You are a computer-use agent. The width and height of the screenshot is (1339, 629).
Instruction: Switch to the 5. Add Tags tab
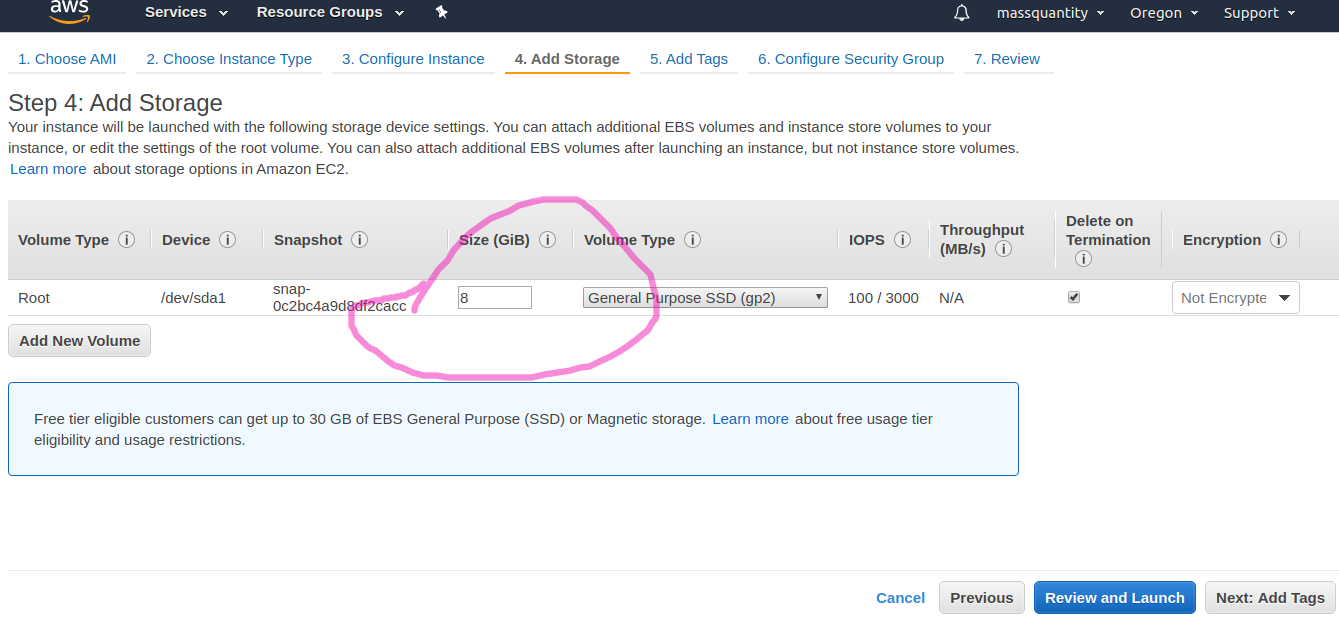click(x=689, y=59)
